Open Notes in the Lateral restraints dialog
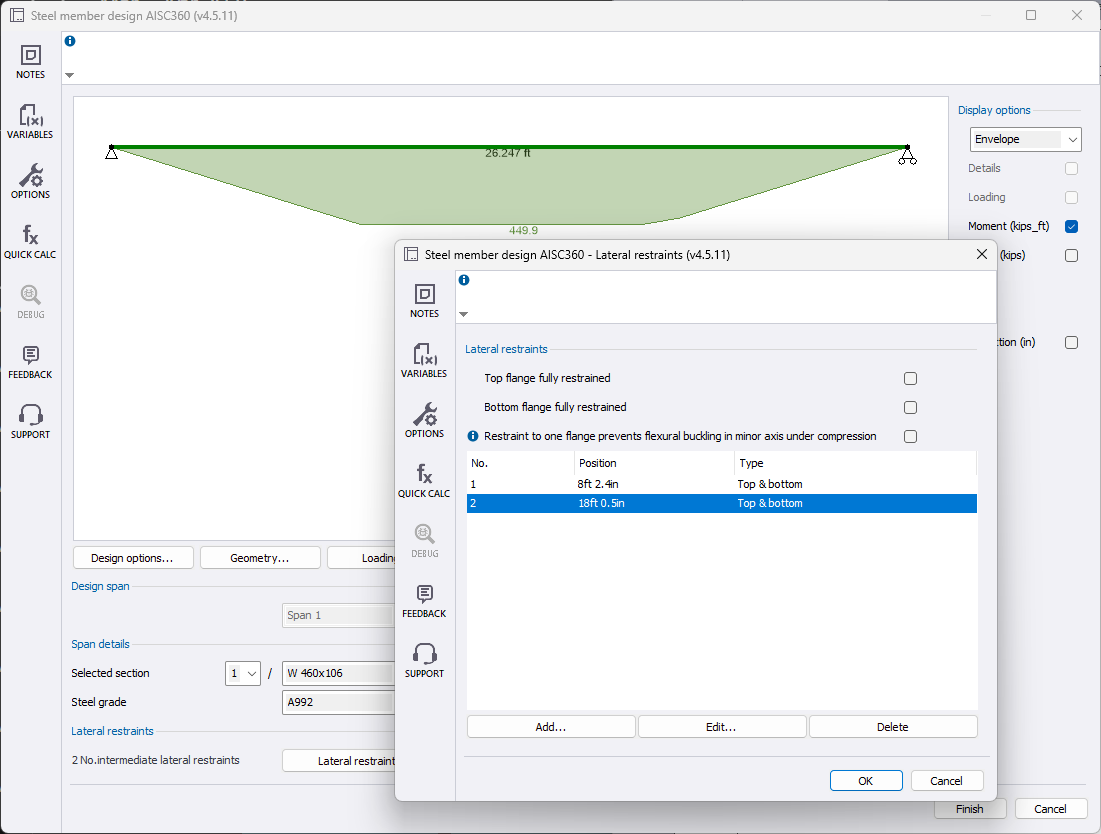Screen dimensions: 1101x834 click(x=424, y=299)
